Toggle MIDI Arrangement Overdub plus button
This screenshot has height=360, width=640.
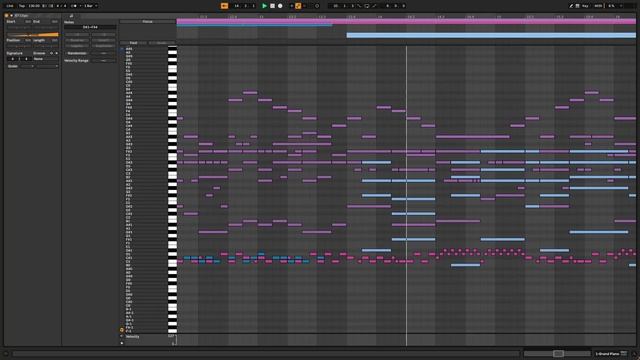click(x=291, y=6)
